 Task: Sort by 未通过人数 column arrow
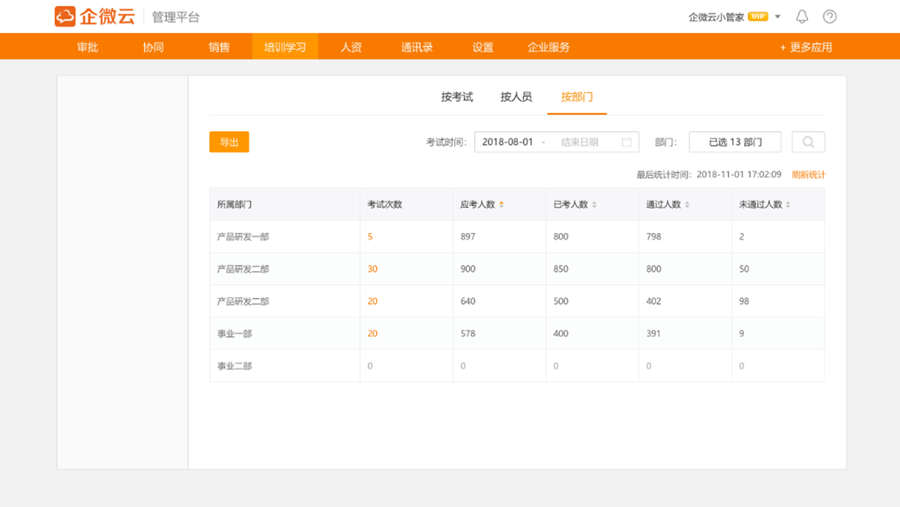pyautogui.click(x=788, y=204)
